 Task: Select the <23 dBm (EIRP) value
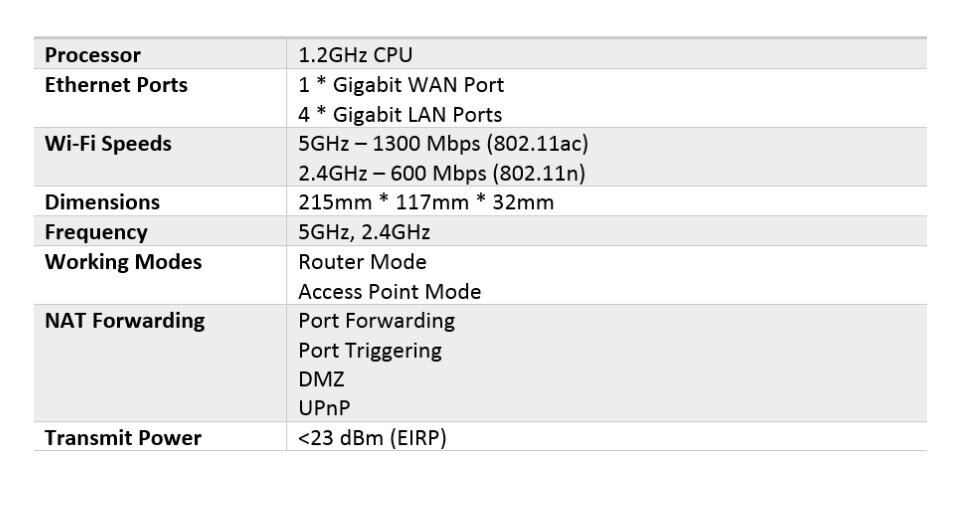tap(372, 438)
